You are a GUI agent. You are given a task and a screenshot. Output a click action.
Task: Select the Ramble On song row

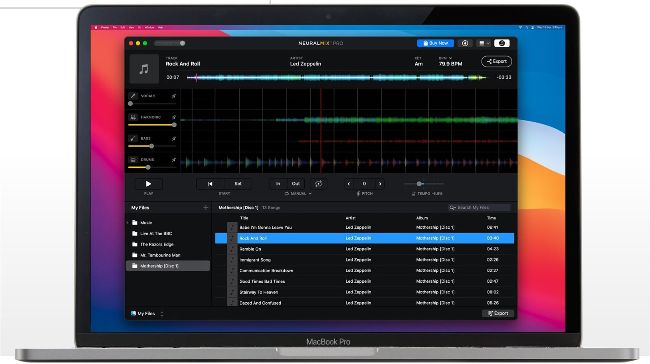[x=364, y=249]
